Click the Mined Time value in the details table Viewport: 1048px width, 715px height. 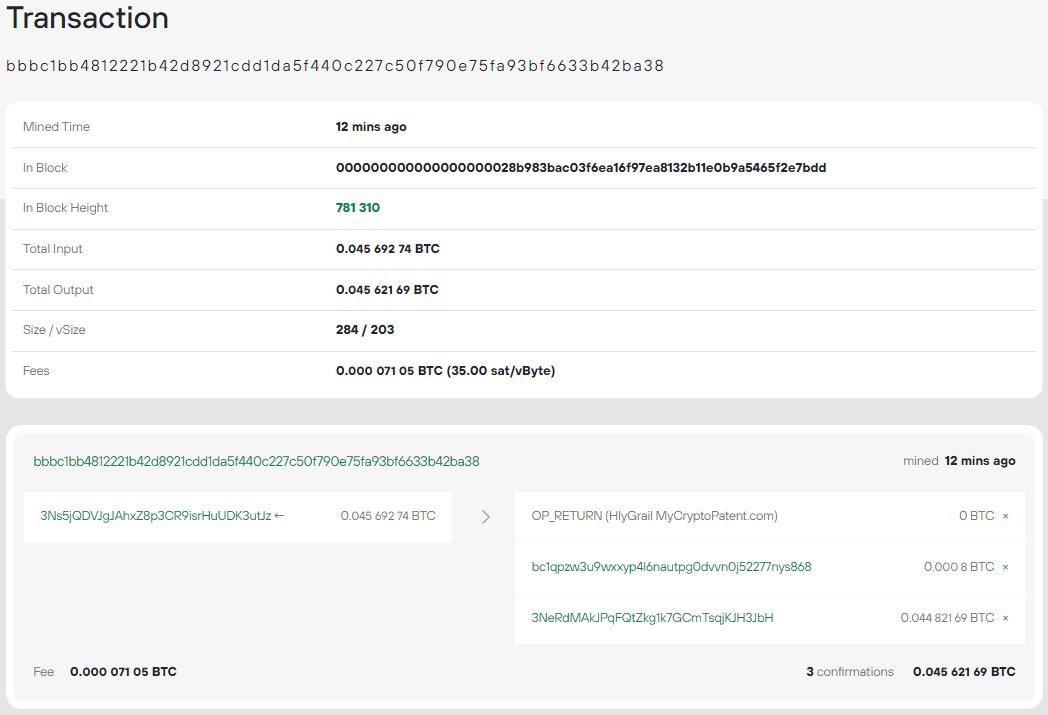pos(371,127)
